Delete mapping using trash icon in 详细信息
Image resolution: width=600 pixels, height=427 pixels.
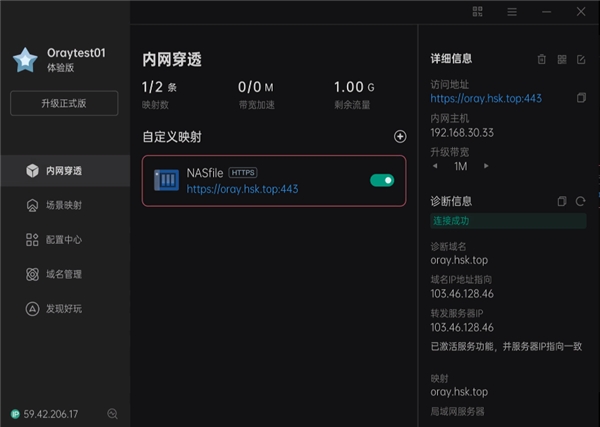[541, 59]
